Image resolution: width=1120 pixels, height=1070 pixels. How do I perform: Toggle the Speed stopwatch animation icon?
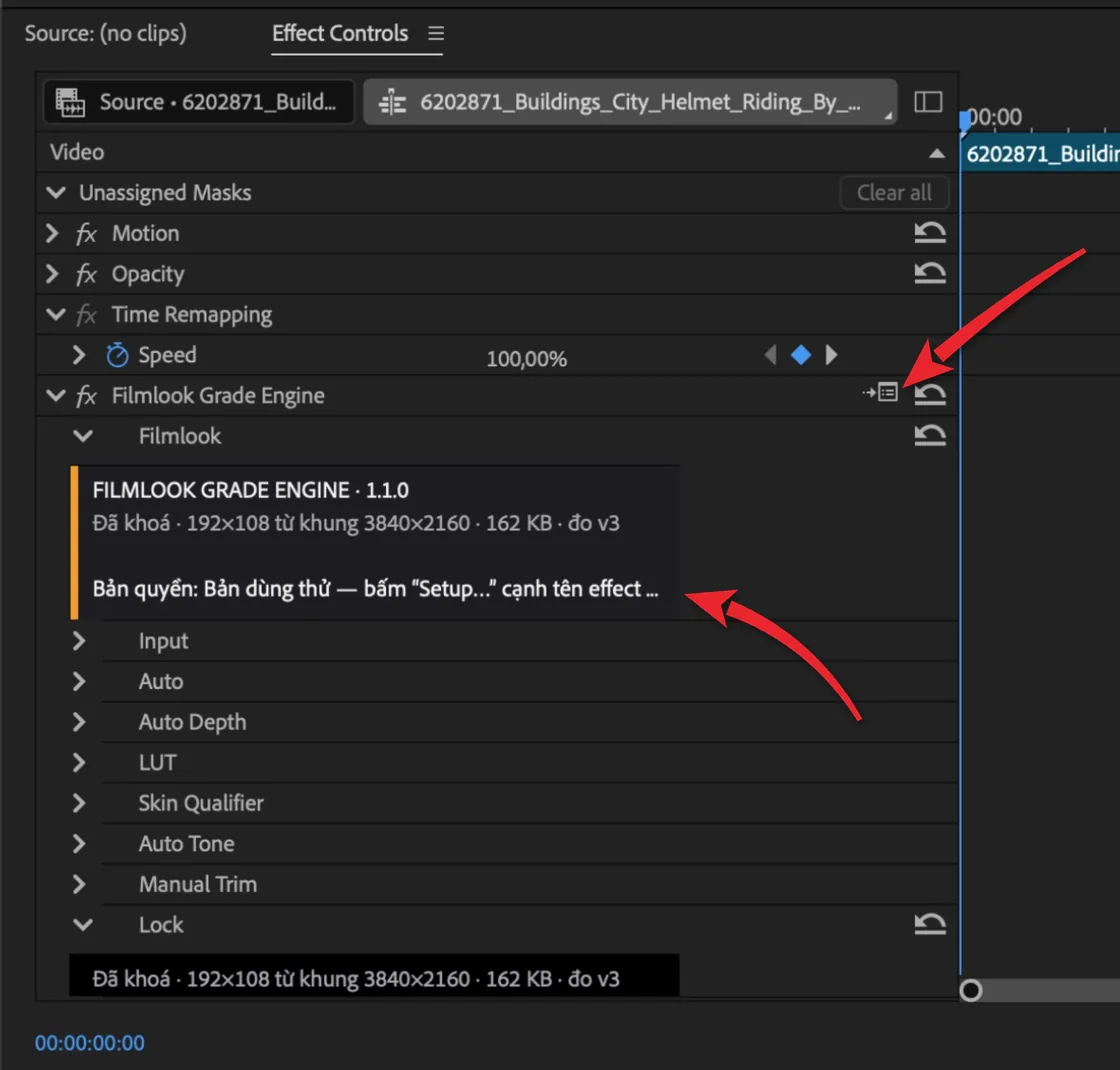[x=117, y=354]
